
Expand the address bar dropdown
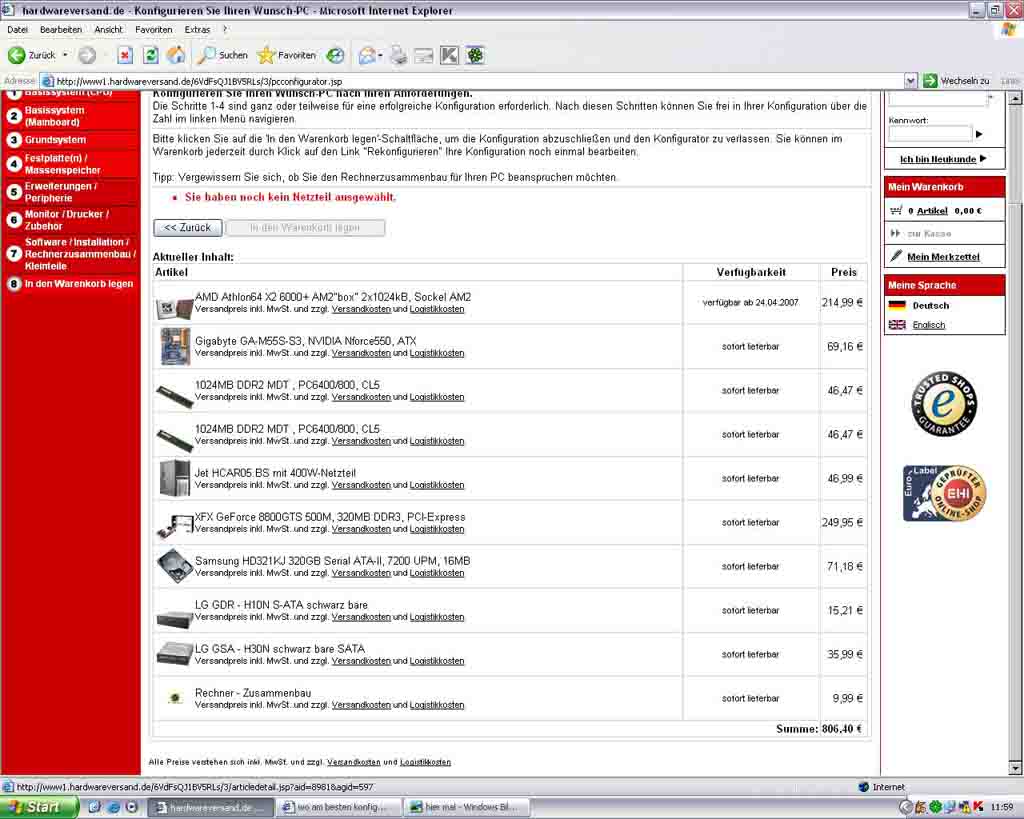911,81
